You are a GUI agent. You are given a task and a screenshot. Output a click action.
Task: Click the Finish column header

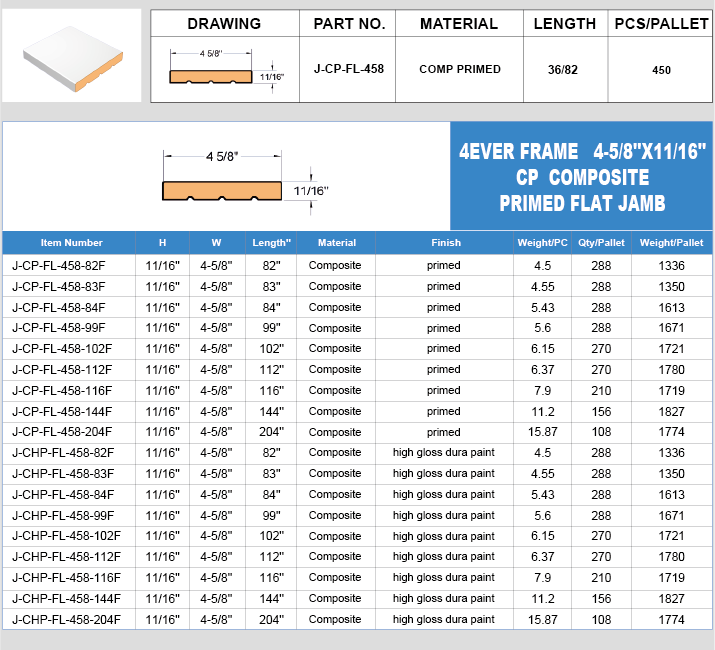pyautogui.click(x=446, y=243)
